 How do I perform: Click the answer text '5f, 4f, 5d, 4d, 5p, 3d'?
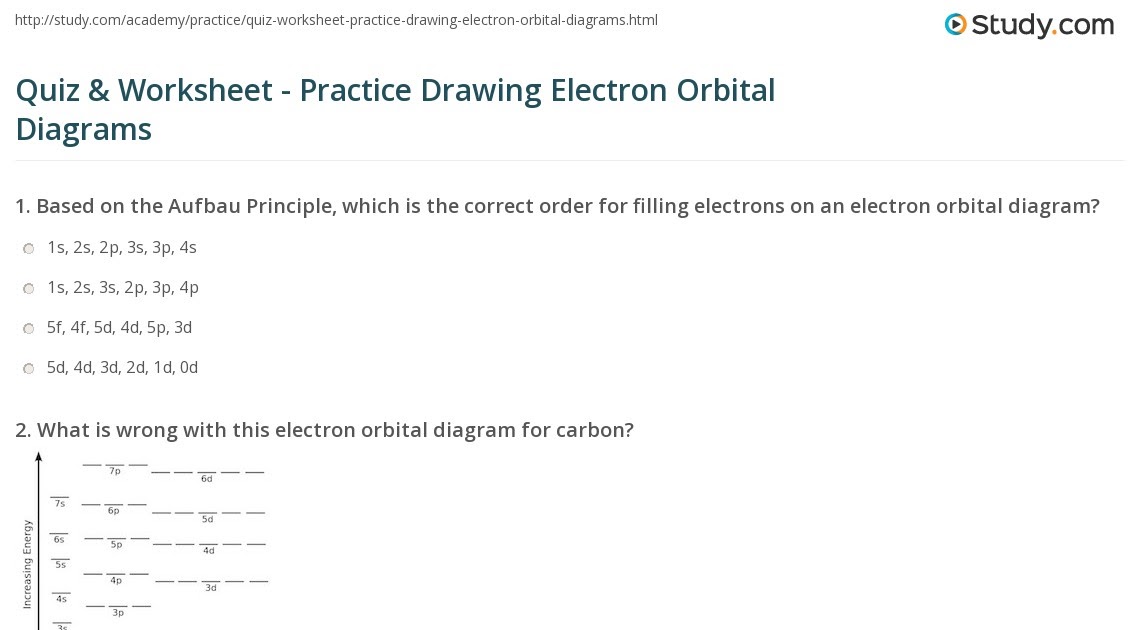click(120, 327)
